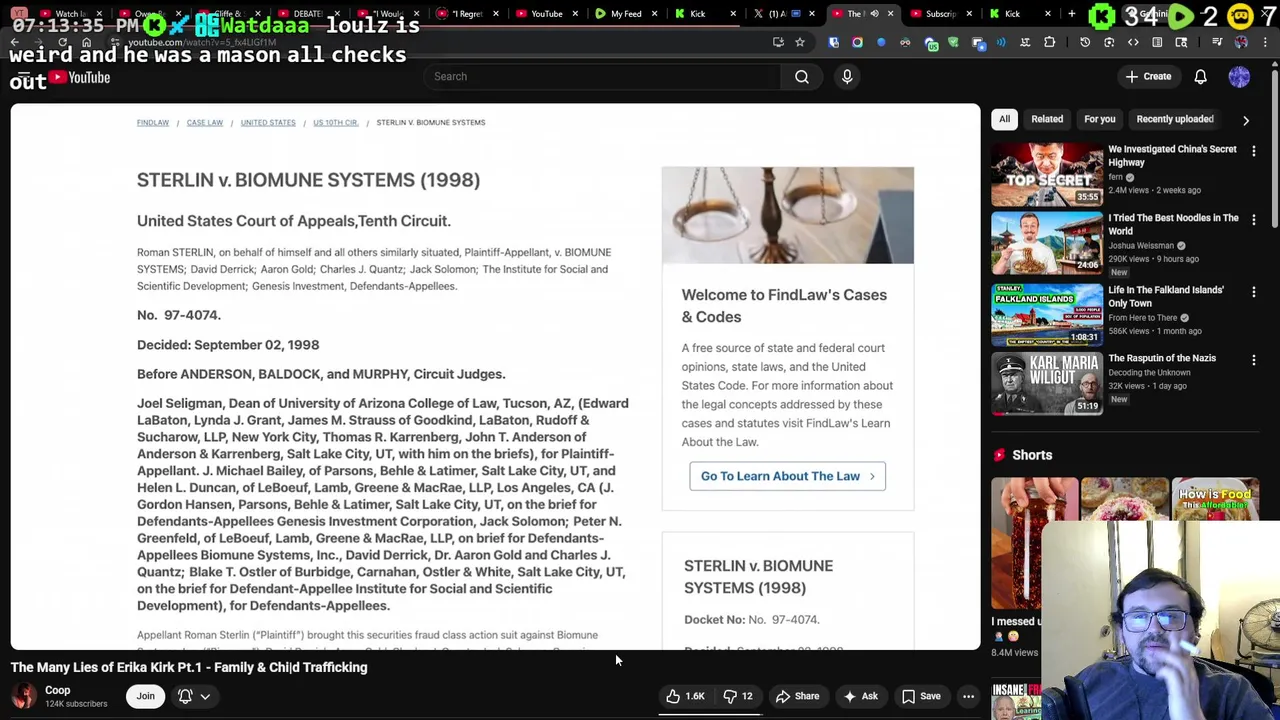Image resolution: width=1280 pixels, height=720 pixels.
Task: Select the Related filter chip
Action: pos(1047,119)
